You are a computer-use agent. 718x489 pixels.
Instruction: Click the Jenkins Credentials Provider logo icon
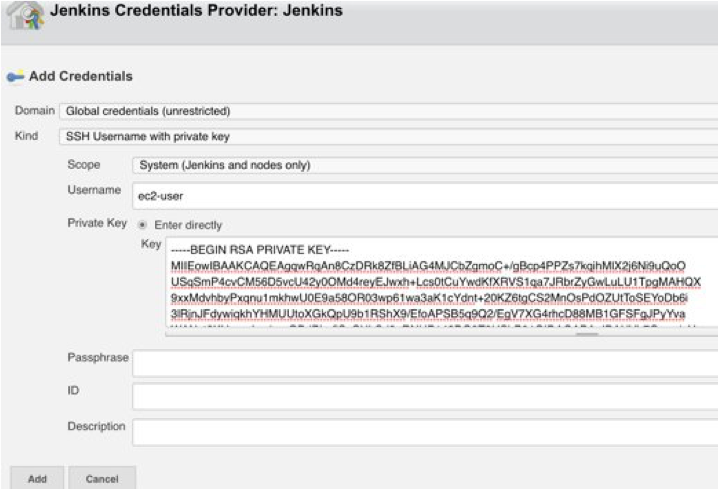point(26,16)
